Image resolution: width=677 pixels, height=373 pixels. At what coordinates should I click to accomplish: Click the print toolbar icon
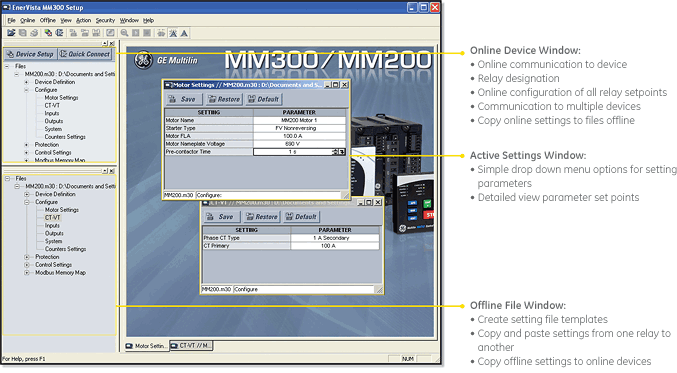[34, 33]
